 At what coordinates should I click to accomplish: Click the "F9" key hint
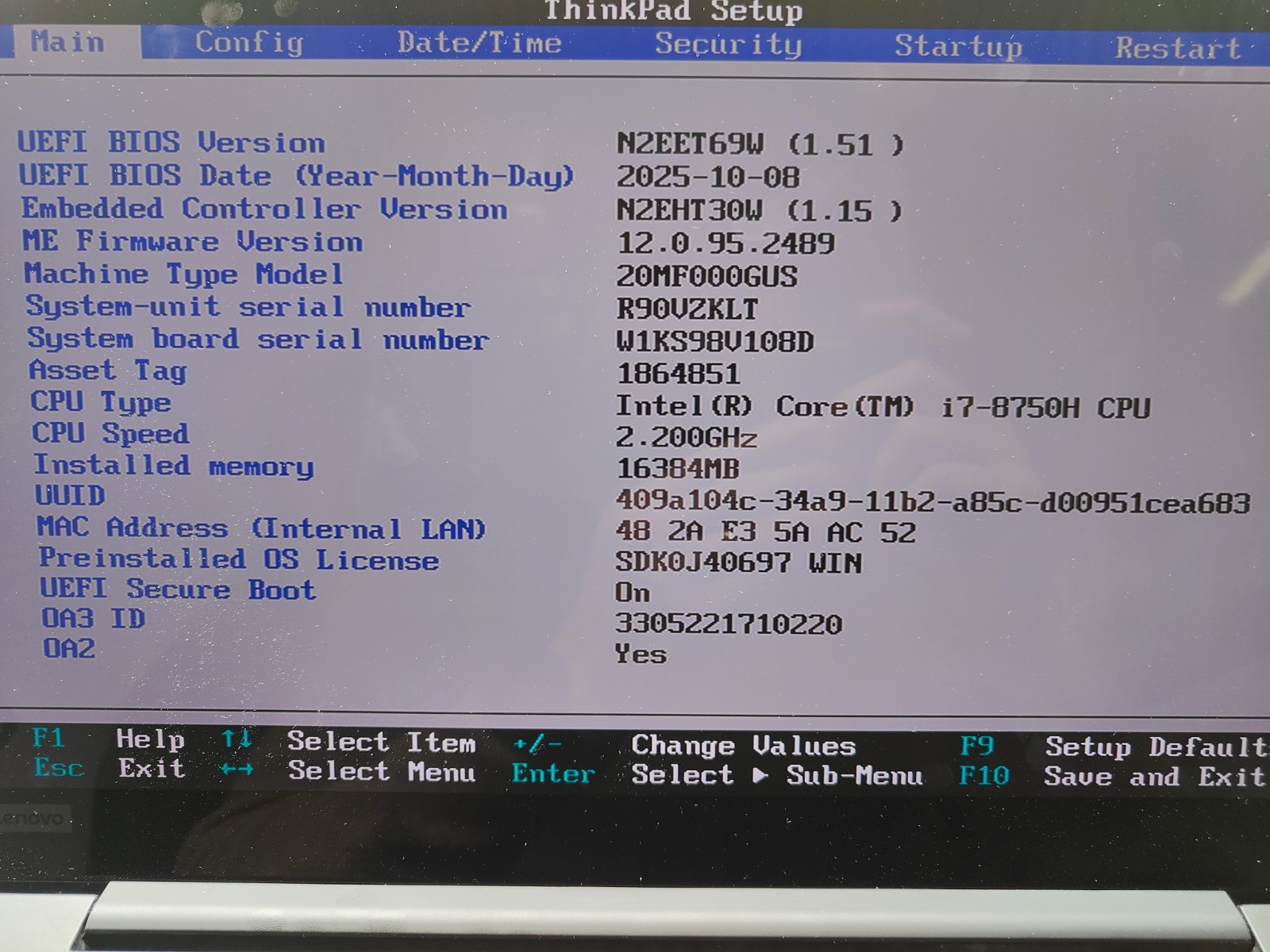click(977, 746)
